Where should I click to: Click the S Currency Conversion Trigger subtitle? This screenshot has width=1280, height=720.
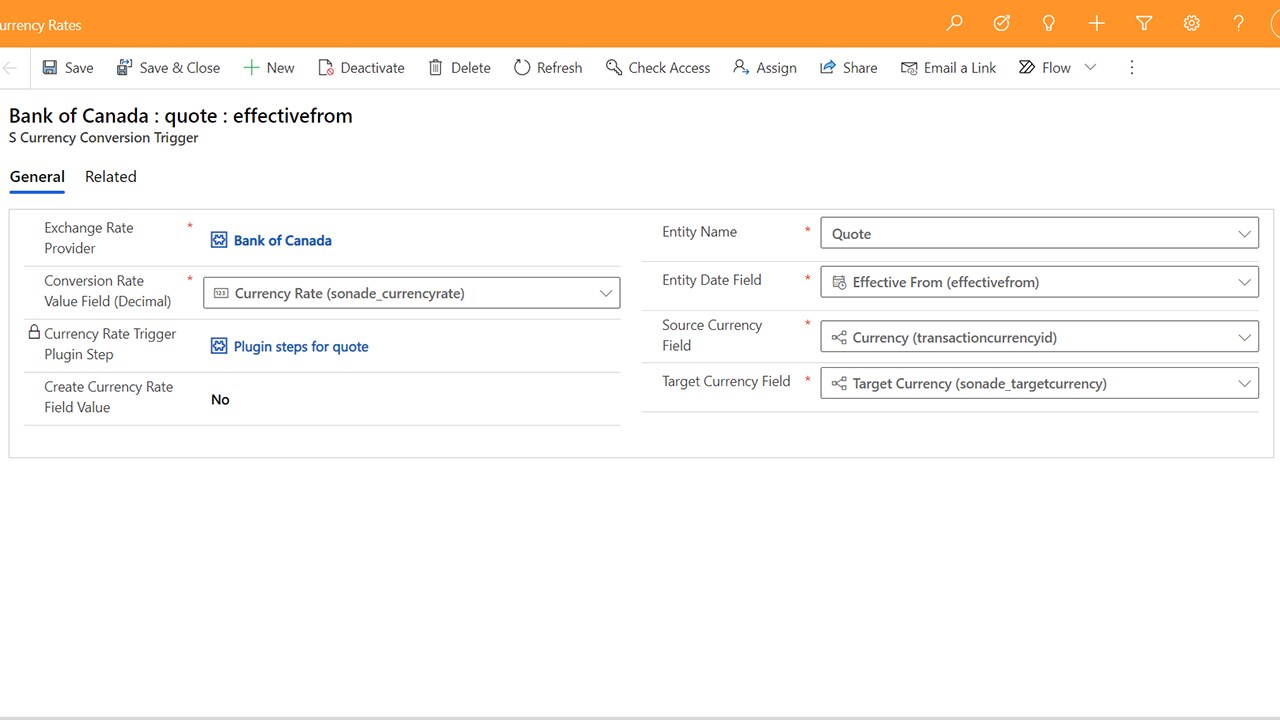click(x=104, y=138)
